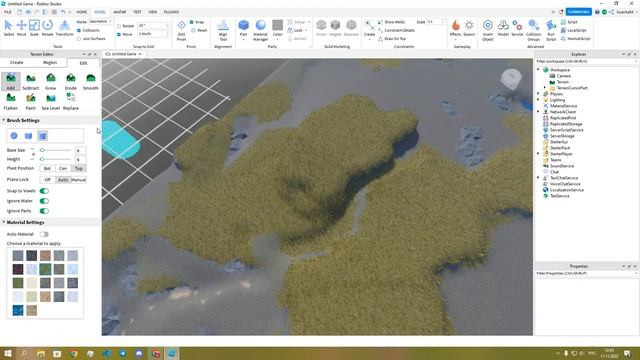Toggle the pivot Snap checkbox
The image size is (640, 360).
click(x=191, y=22)
